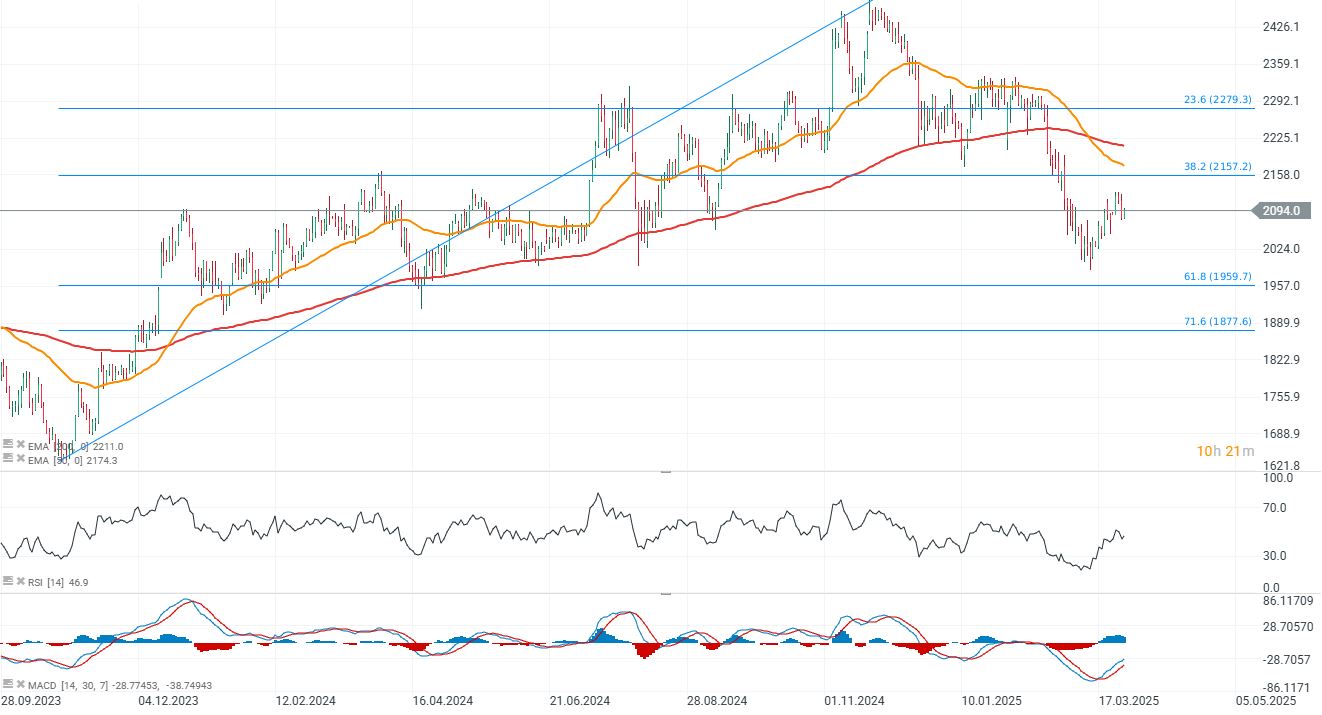Click the 01.11.2024 date on time axis
This screenshot has width=1322, height=715.
(x=853, y=701)
